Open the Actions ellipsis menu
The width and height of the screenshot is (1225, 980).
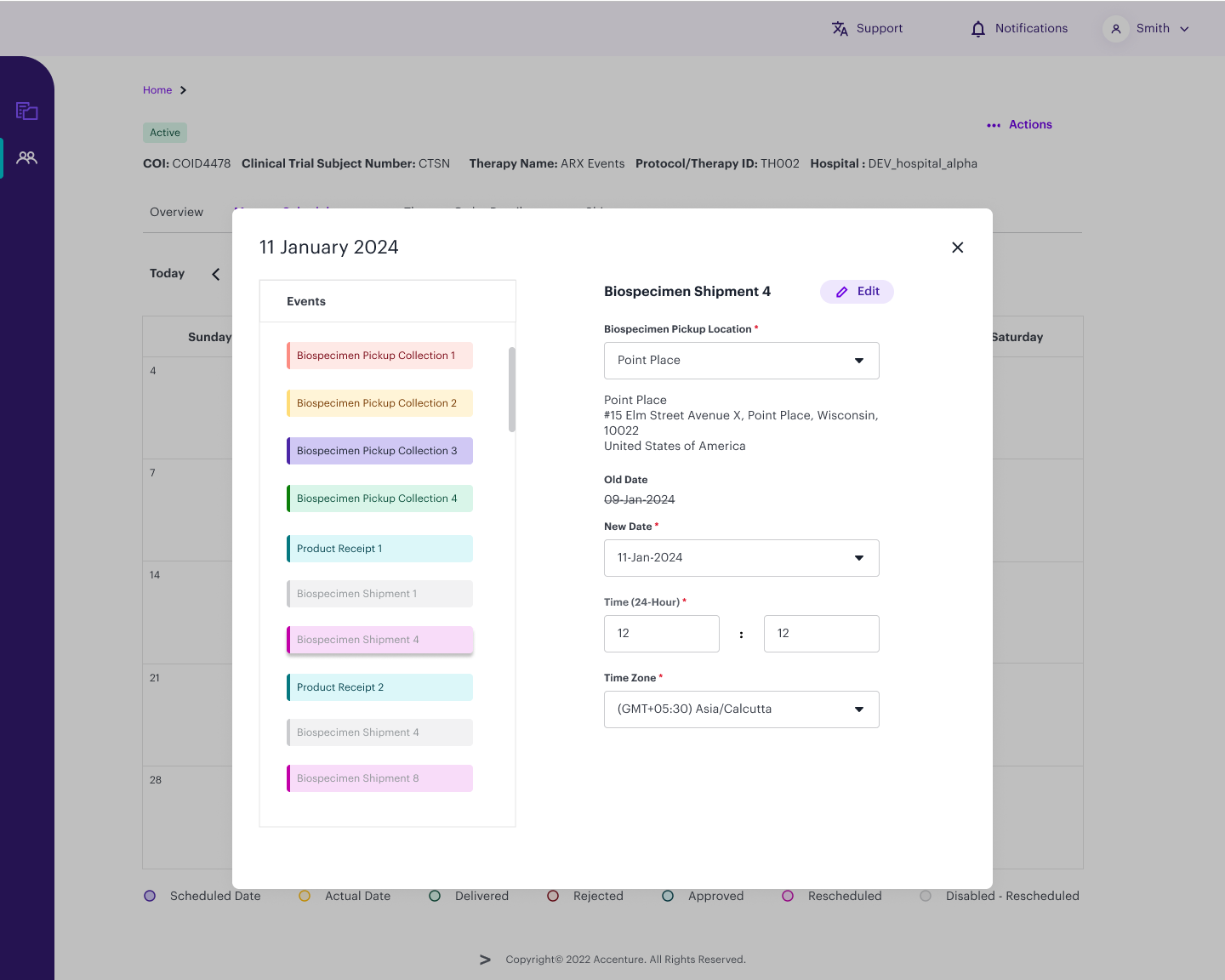click(994, 125)
